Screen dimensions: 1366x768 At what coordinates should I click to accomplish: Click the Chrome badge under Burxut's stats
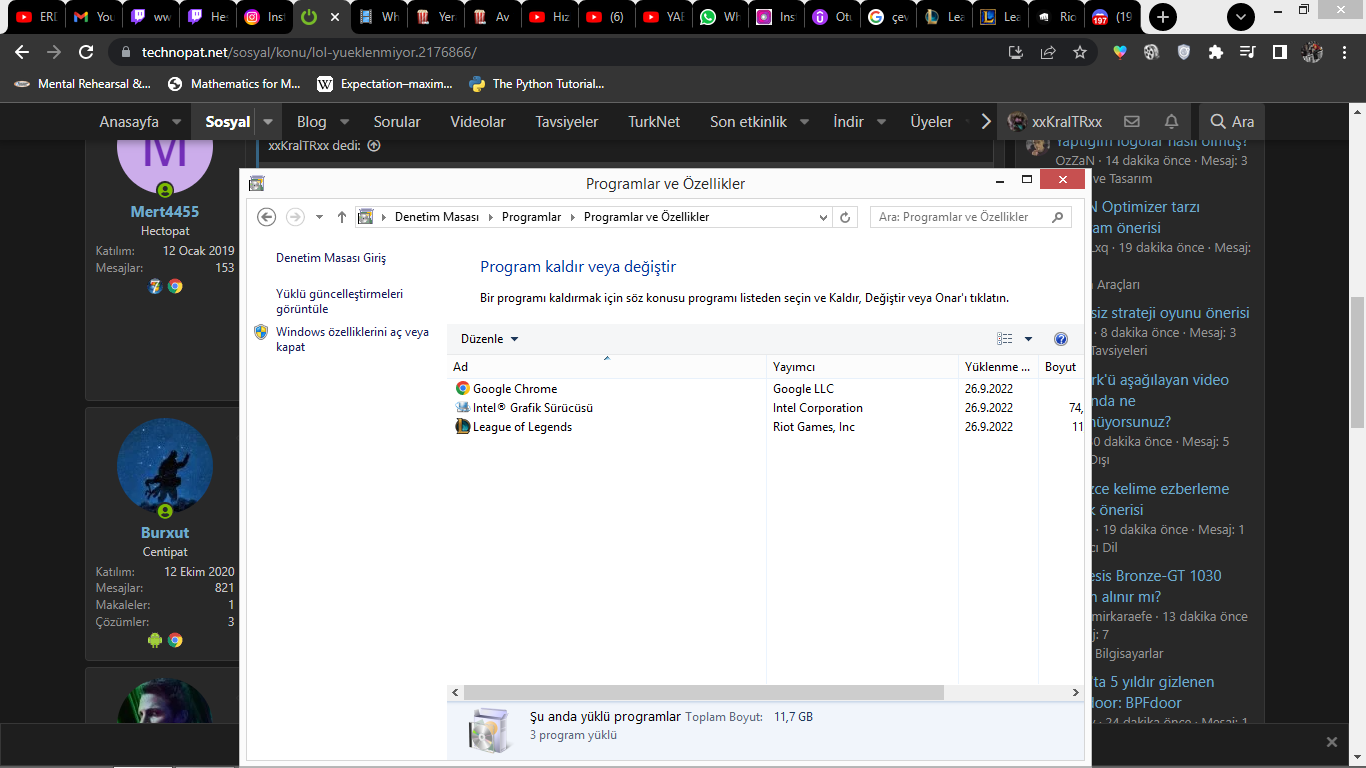[x=175, y=640]
